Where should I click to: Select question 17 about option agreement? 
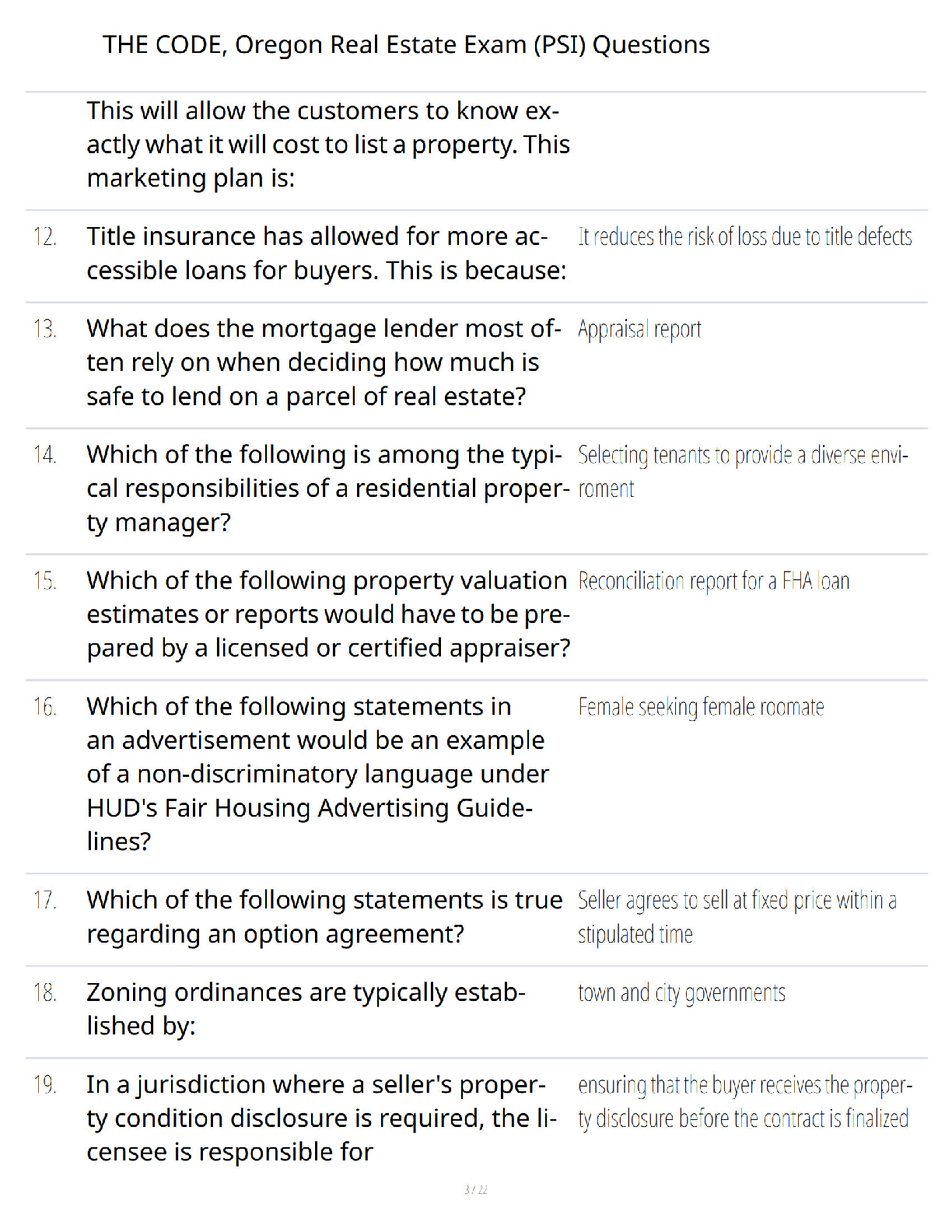[x=324, y=917]
